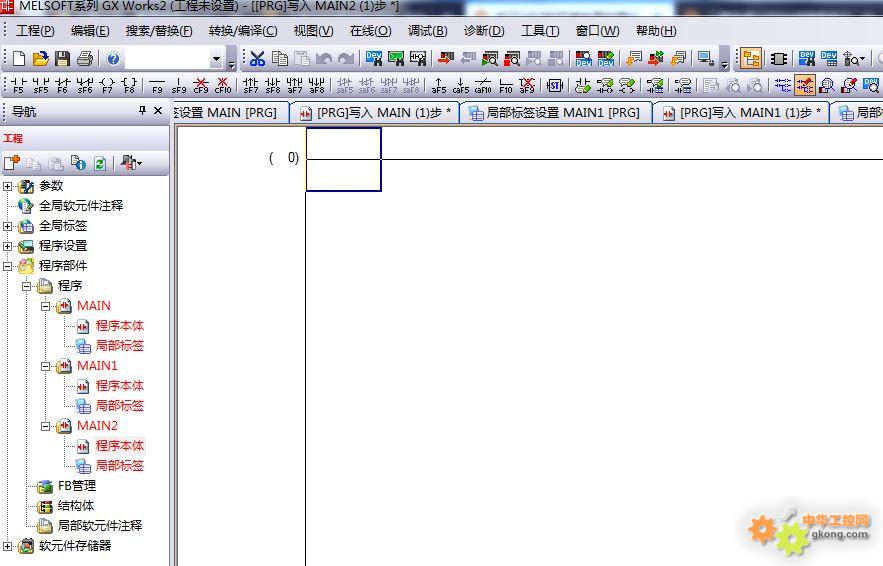Close the navigation panel
The width and height of the screenshot is (883, 566).
point(158,110)
